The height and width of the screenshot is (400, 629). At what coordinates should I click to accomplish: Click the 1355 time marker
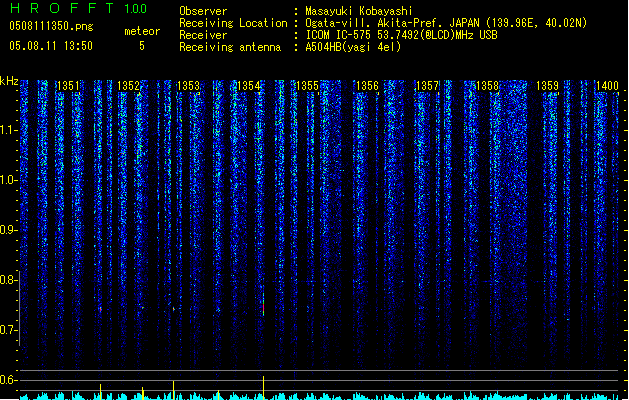tap(307, 85)
